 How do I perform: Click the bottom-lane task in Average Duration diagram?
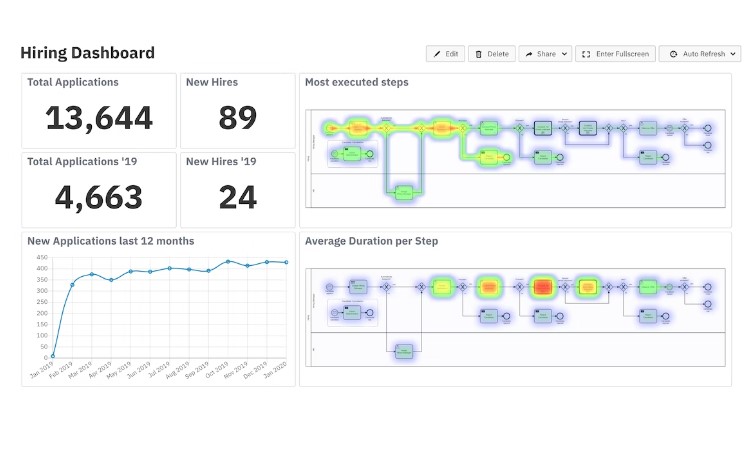point(404,351)
